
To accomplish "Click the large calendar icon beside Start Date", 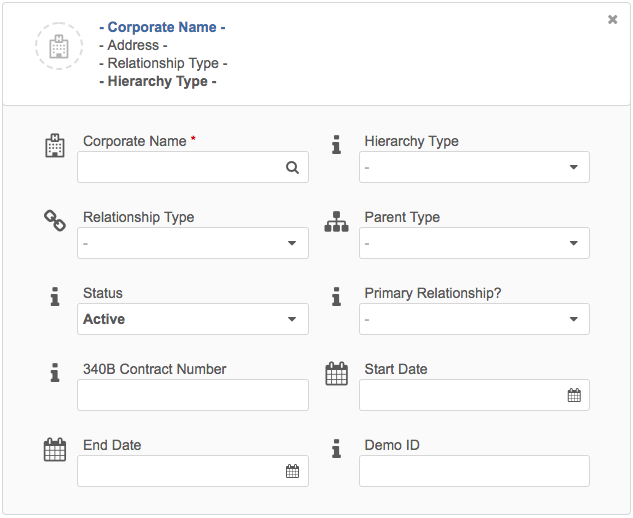I will tap(336, 373).
